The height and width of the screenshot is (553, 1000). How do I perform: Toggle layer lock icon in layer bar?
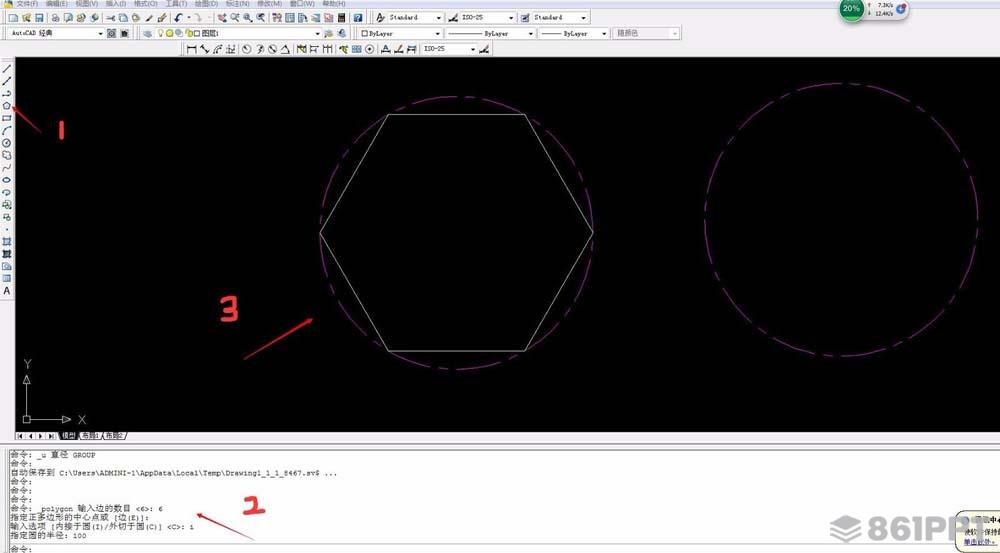coord(189,33)
